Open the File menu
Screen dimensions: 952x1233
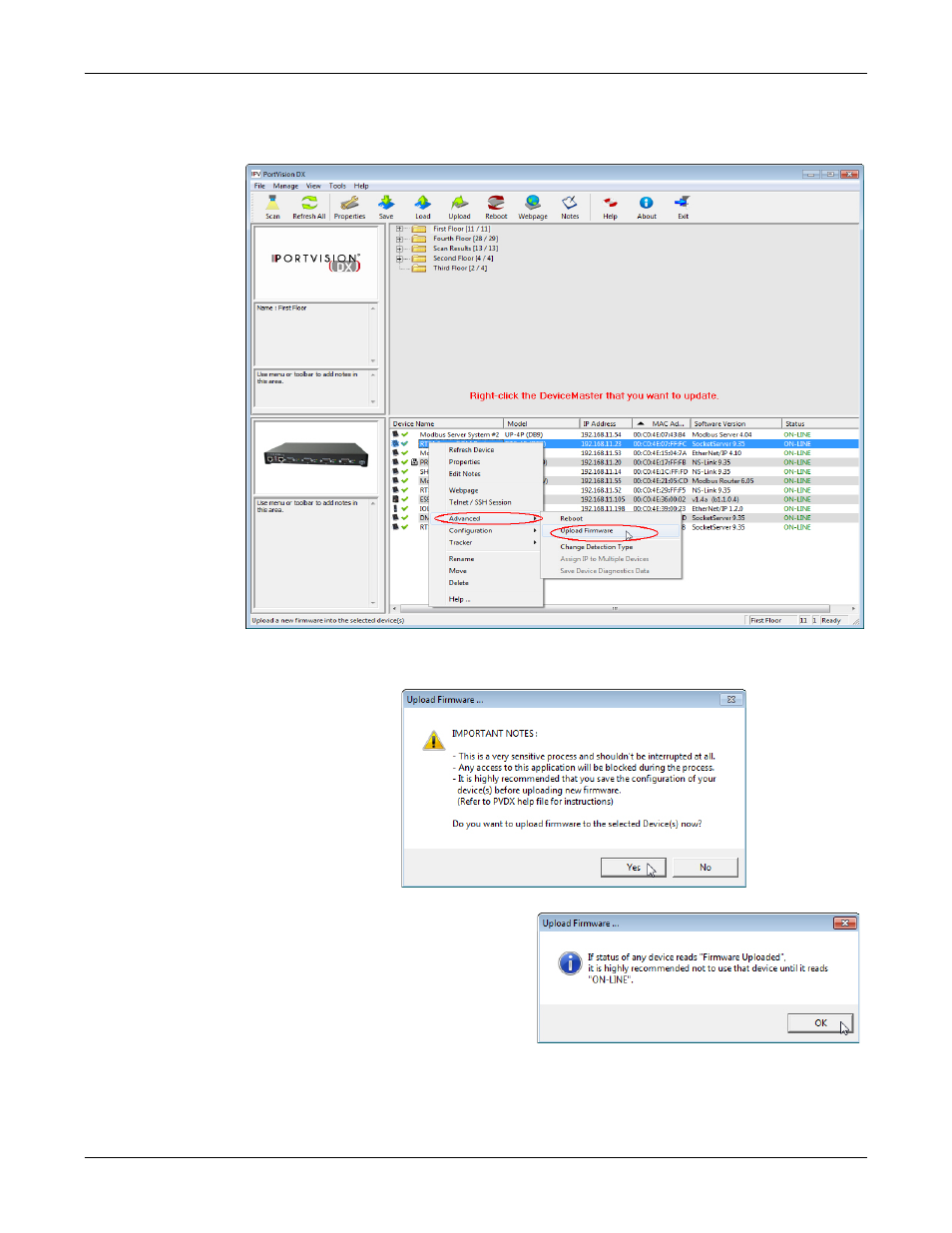click(259, 186)
